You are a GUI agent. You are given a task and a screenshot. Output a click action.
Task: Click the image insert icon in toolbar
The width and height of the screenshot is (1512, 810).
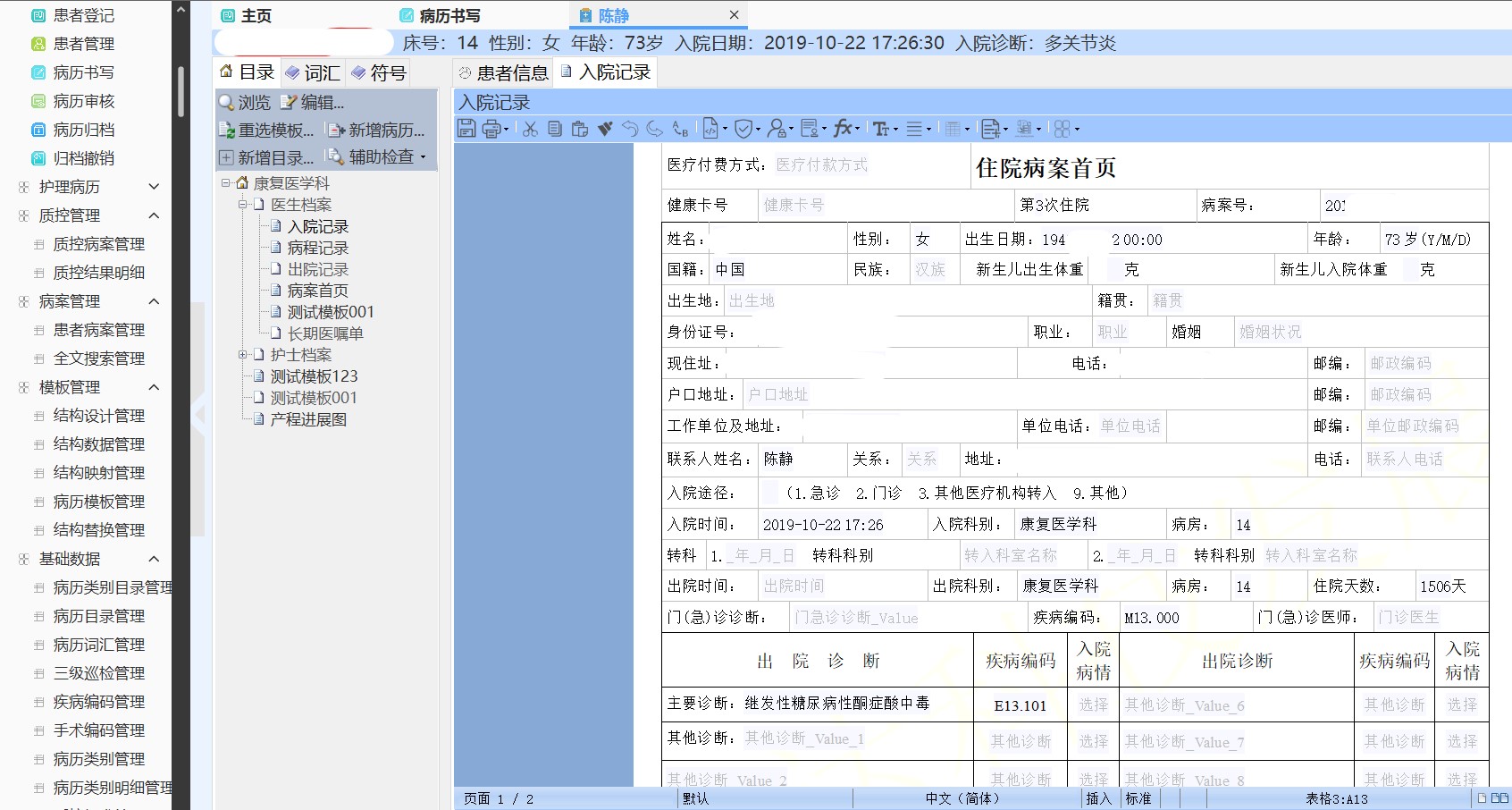click(1024, 129)
